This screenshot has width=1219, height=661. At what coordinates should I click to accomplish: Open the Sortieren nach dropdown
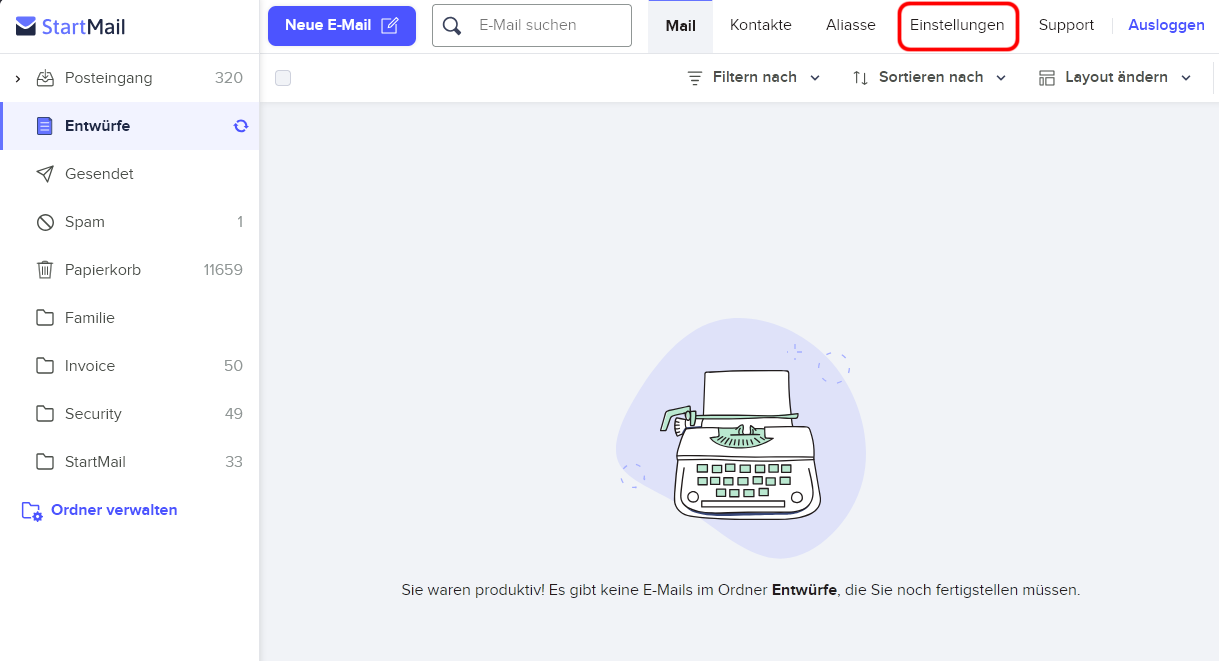coord(930,78)
